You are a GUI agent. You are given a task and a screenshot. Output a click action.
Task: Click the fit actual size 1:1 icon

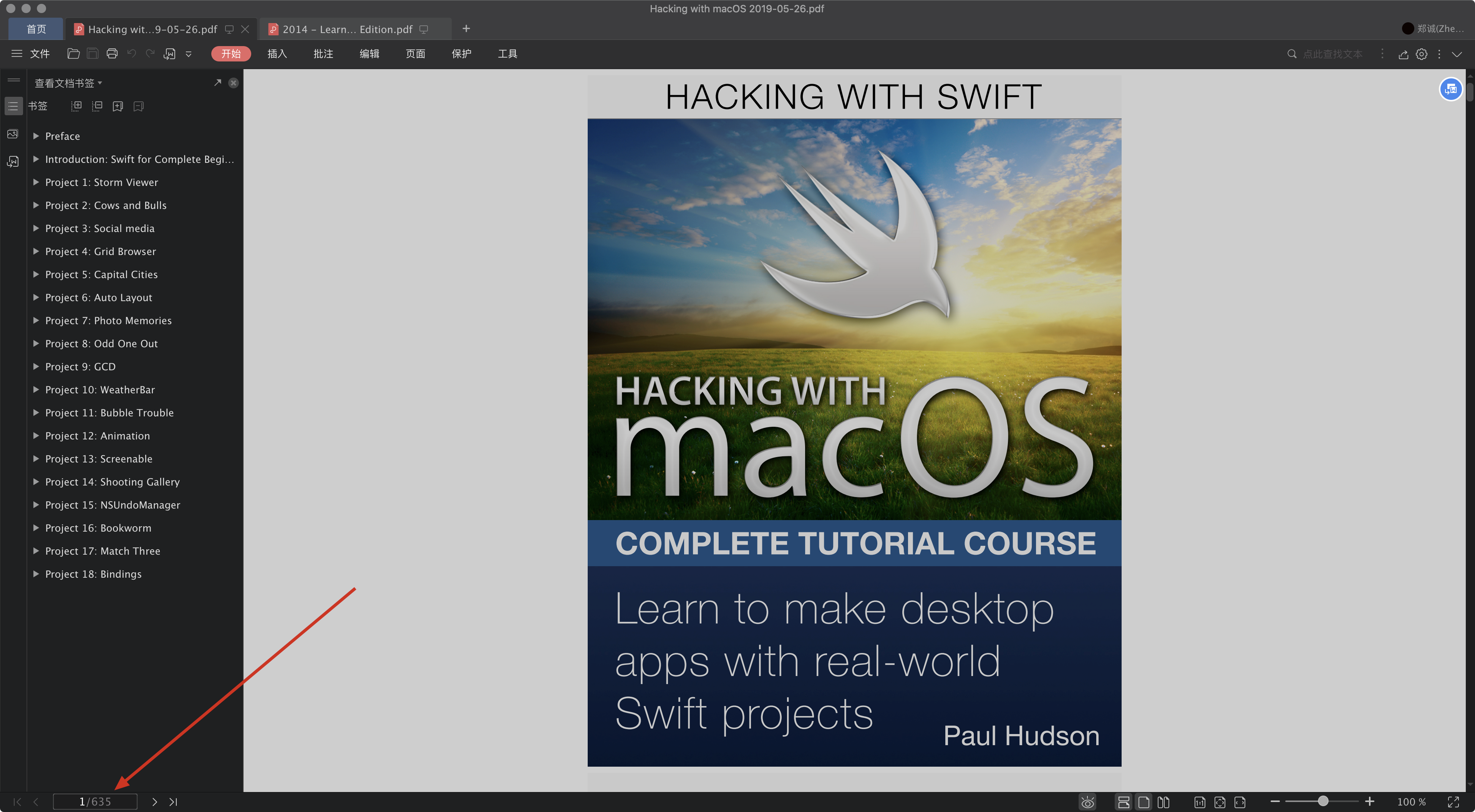tap(1200, 802)
